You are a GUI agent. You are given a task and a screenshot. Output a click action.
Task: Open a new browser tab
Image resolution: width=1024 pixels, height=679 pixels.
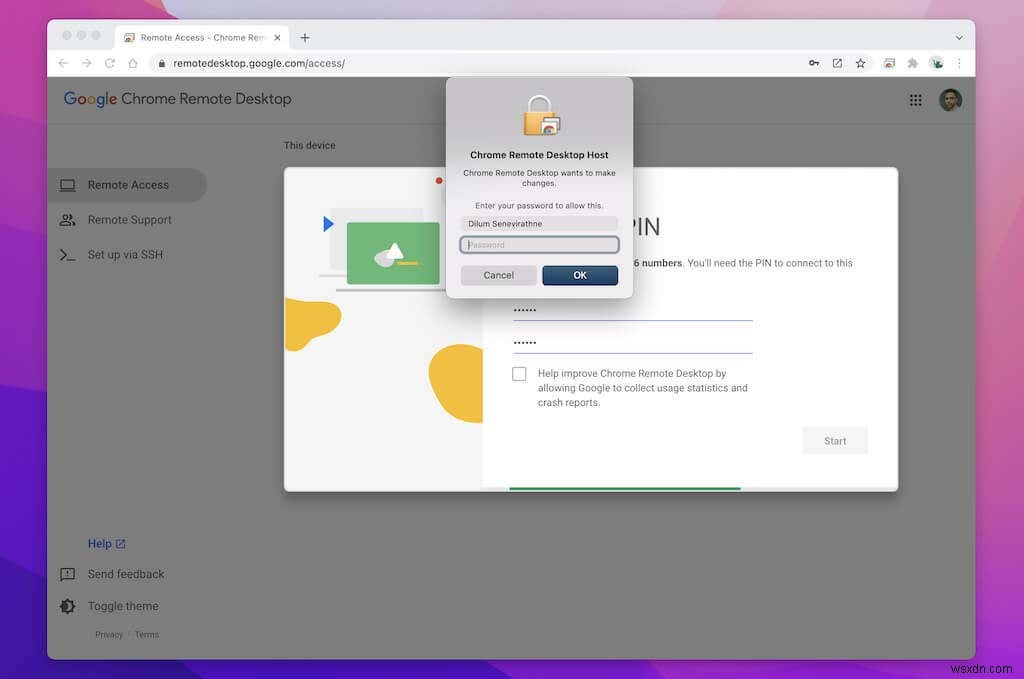(305, 37)
